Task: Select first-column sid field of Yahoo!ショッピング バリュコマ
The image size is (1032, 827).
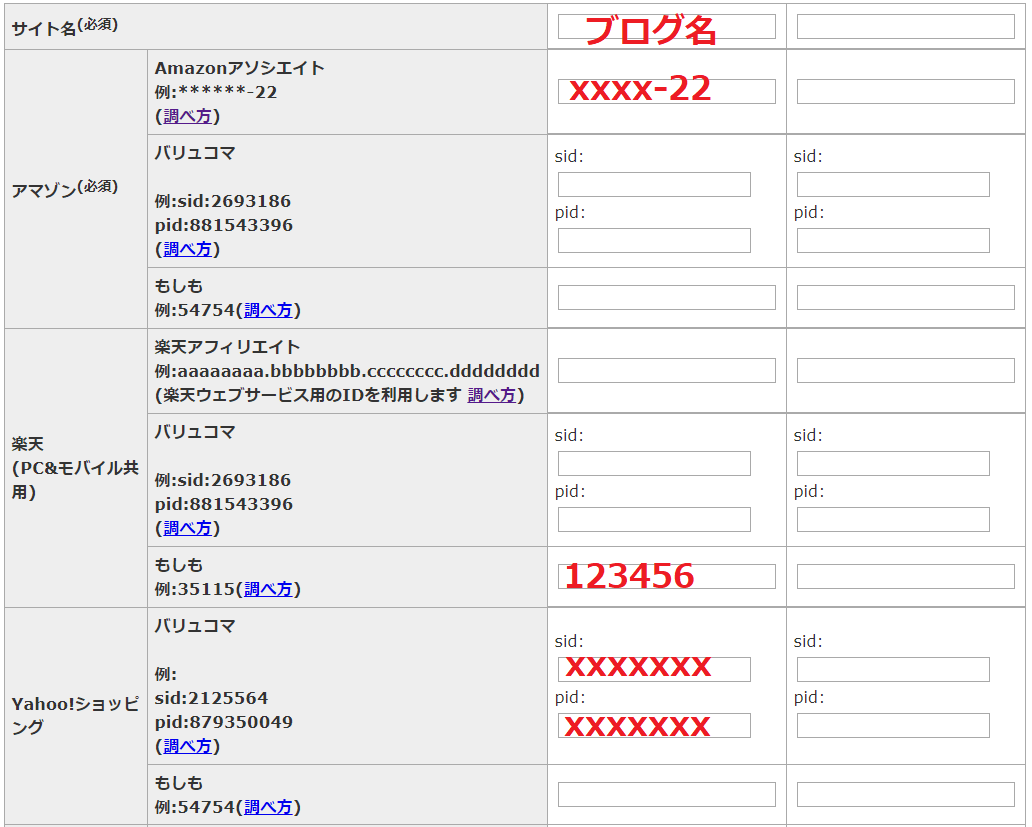Action: pos(654,669)
